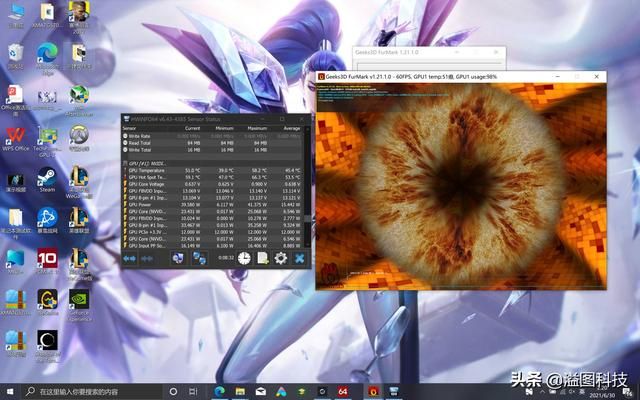
Task: Open Mail app from the taskbar
Action: (261, 392)
